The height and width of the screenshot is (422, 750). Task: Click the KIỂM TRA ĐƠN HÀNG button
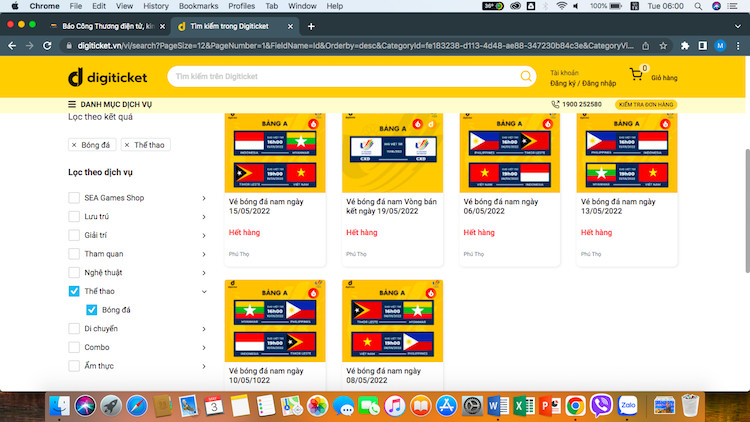[646, 104]
